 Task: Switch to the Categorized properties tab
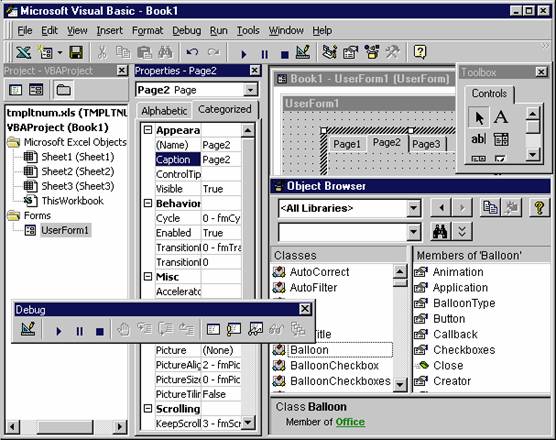point(224,109)
